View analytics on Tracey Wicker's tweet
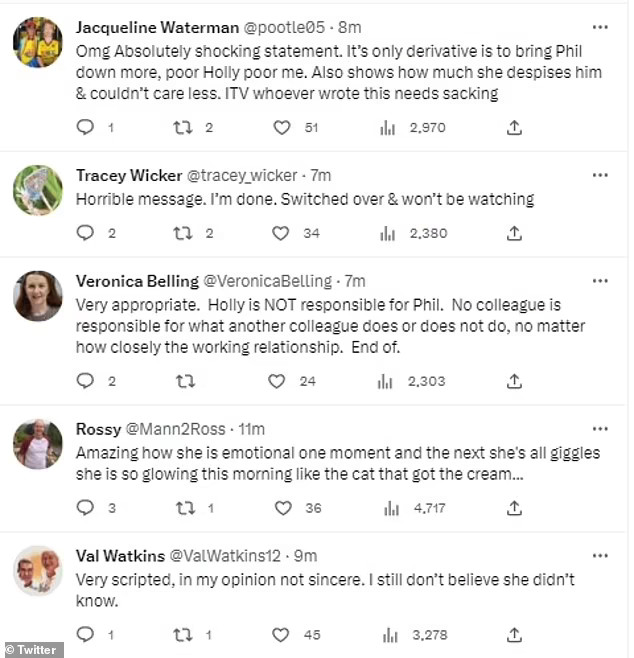Viewport: 634px width, 658px height. coord(387,233)
